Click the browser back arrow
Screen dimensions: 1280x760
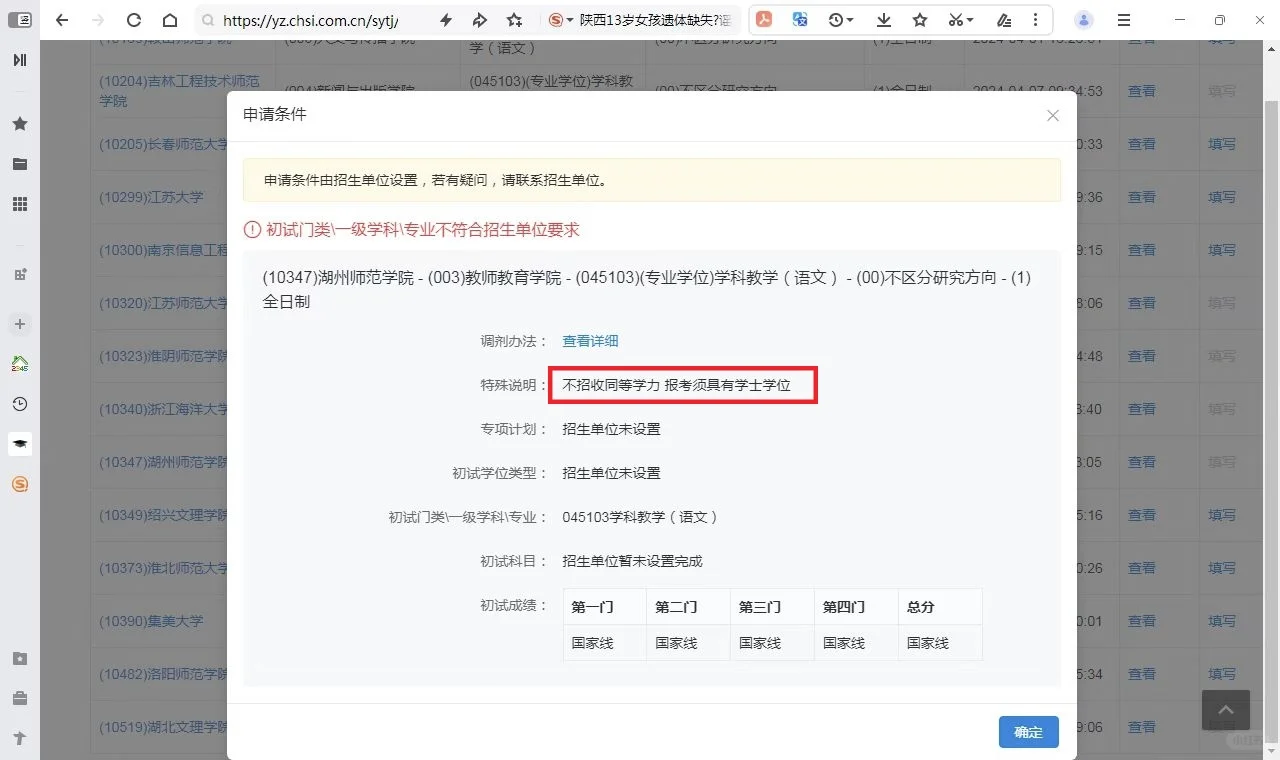point(62,20)
